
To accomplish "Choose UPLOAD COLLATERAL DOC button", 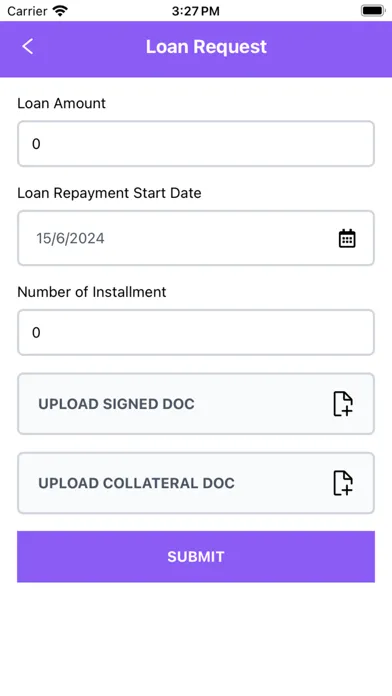I will click(x=196, y=483).
